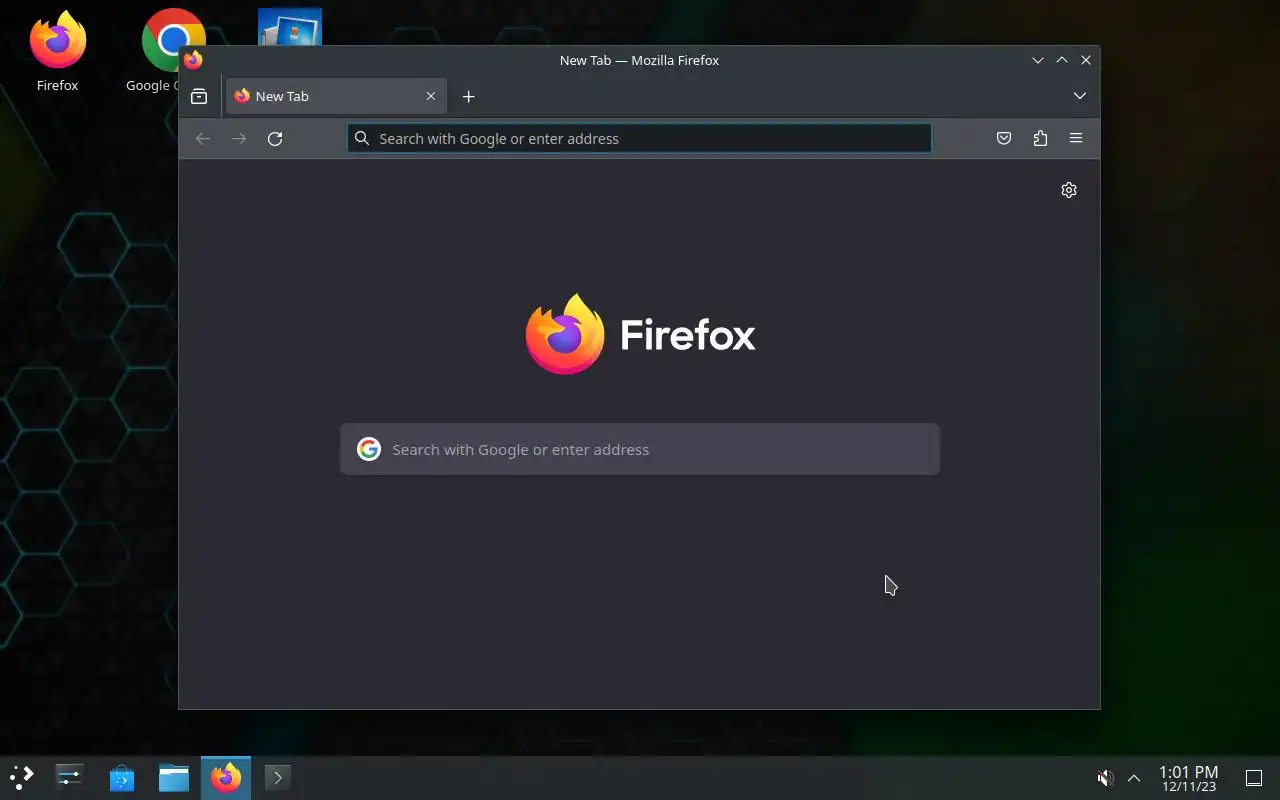Click the Firefox View icon in tab bar
Image resolution: width=1280 pixels, height=800 pixels.
pyautogui.click(x=199, y=97)
